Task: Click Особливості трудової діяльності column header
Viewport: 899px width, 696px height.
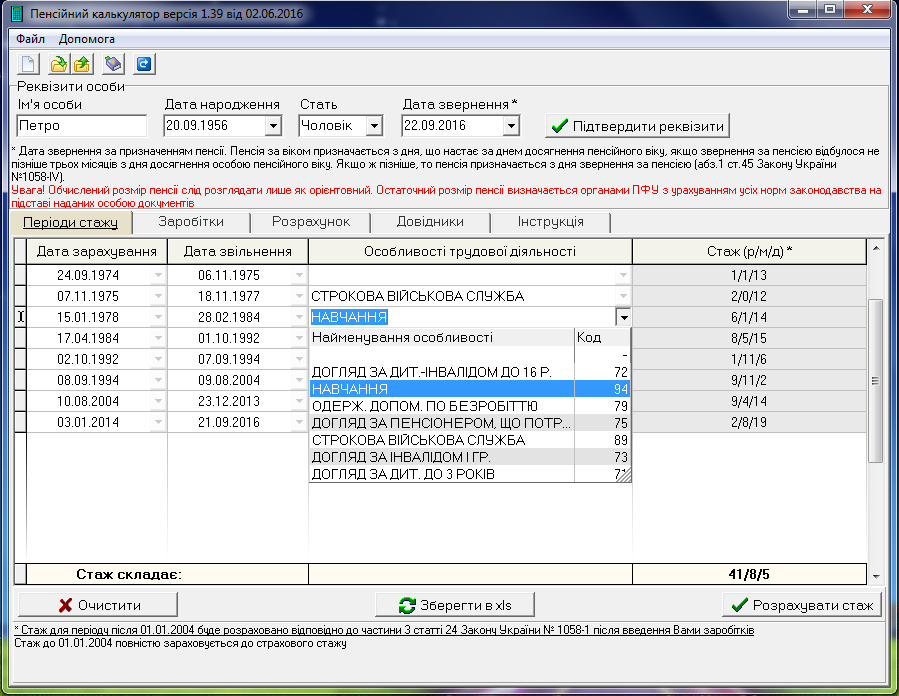Action: (x=470, y=251)
